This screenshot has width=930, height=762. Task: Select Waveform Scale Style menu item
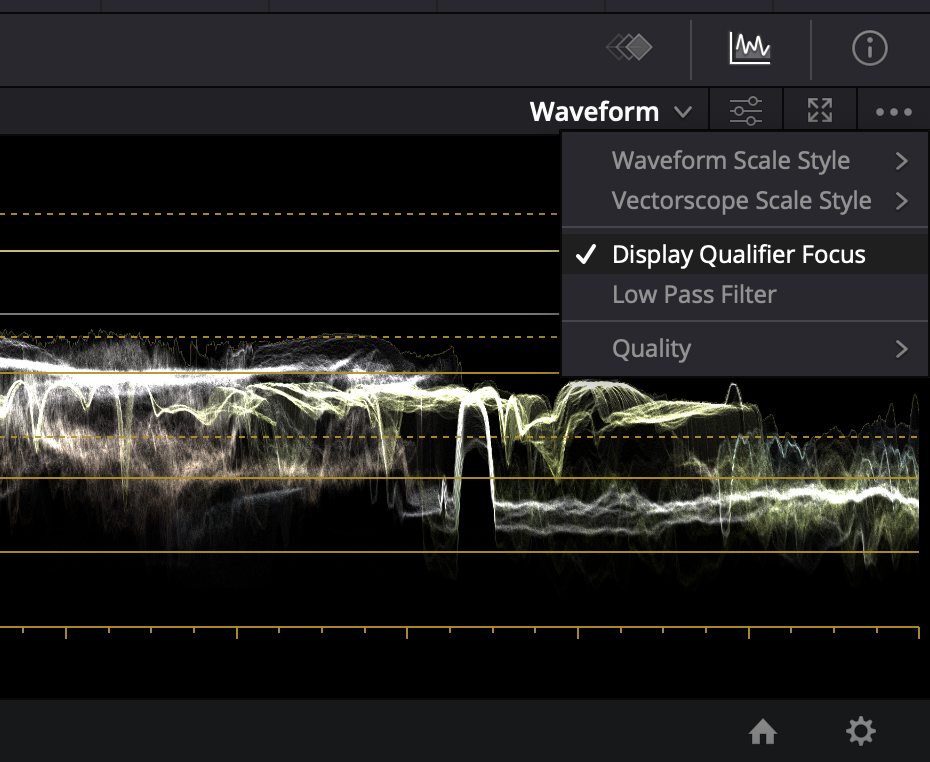731,161
